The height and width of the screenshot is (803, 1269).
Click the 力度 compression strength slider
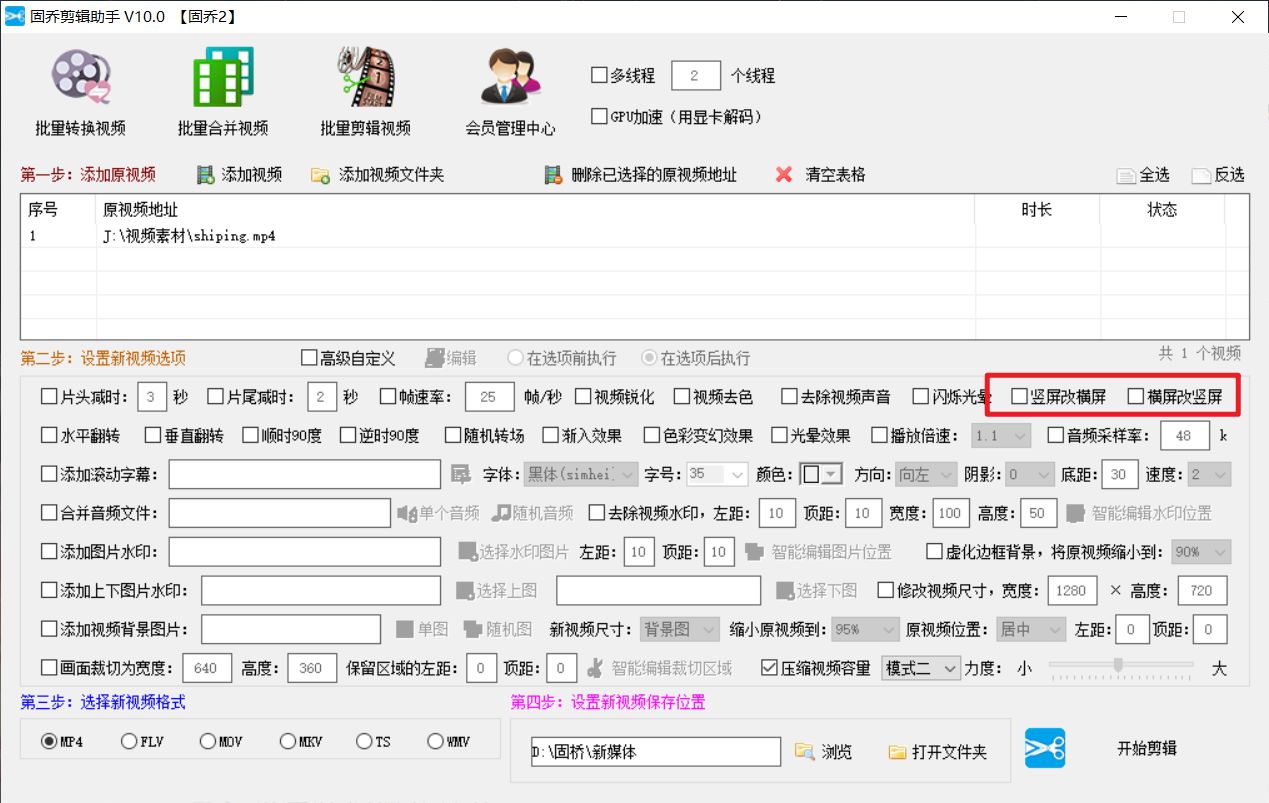tap(1119, 667)
